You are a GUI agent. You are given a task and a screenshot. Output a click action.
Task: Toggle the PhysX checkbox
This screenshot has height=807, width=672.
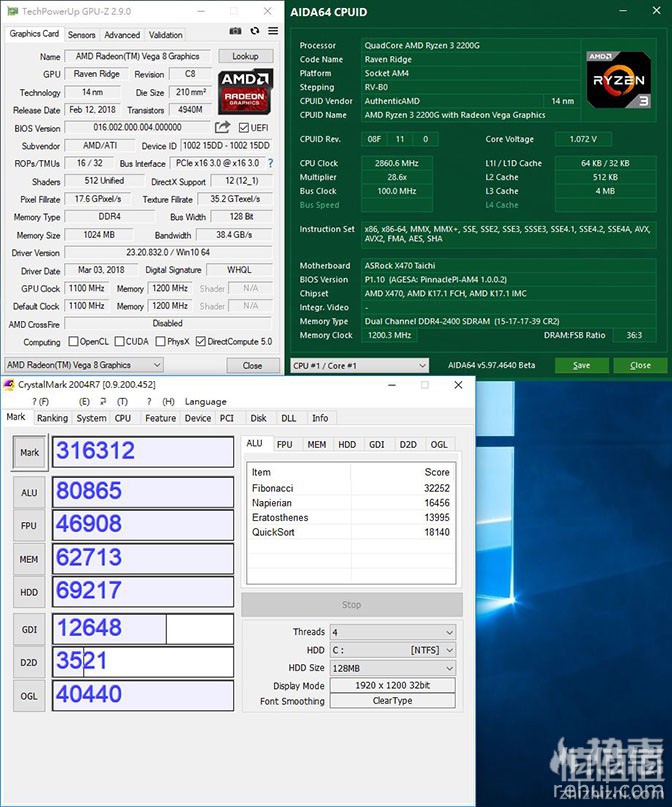pyautogui.click(x=161, y=341)
